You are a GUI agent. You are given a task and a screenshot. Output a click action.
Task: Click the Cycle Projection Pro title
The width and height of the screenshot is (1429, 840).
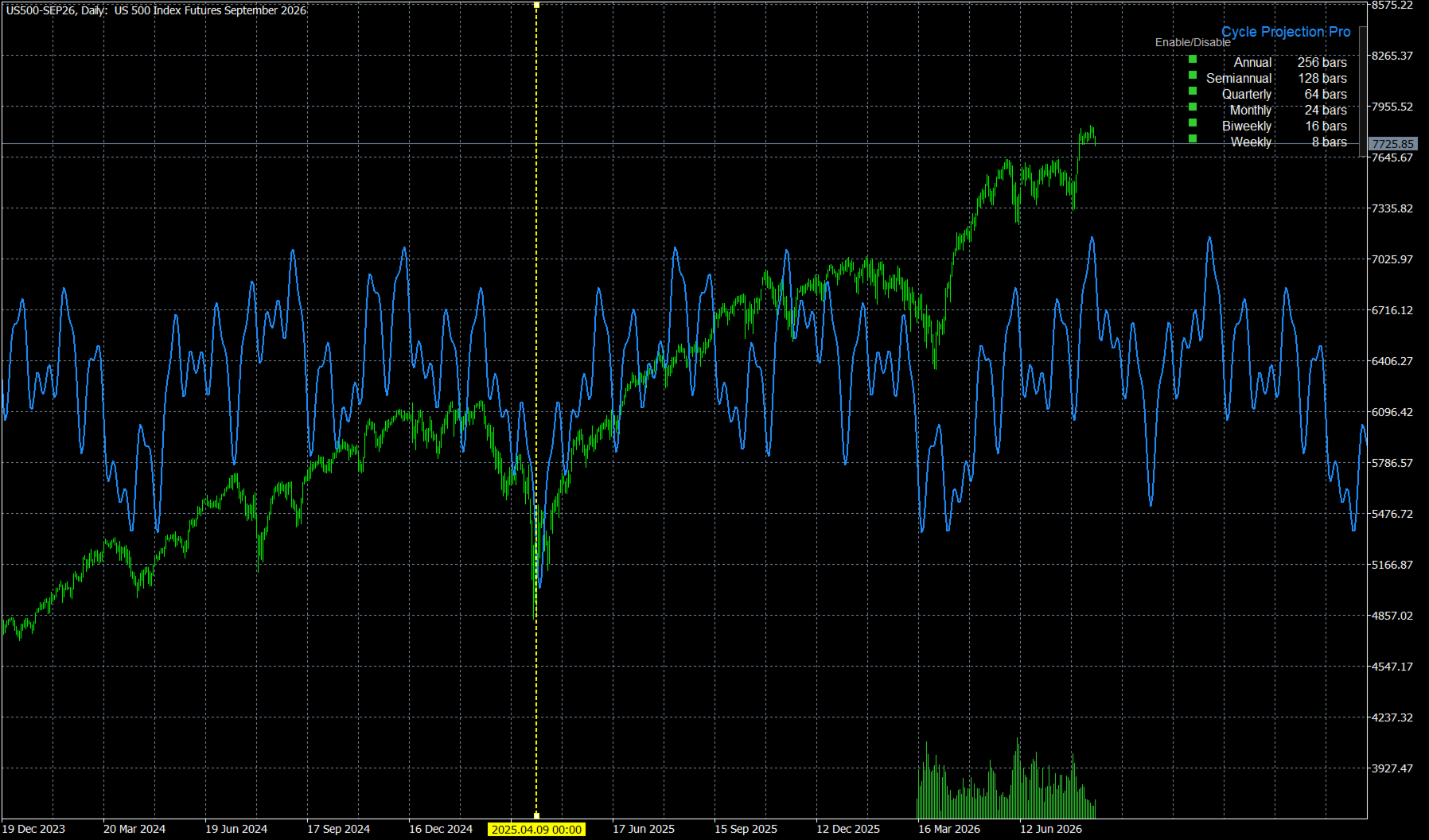coord(1286,32)
